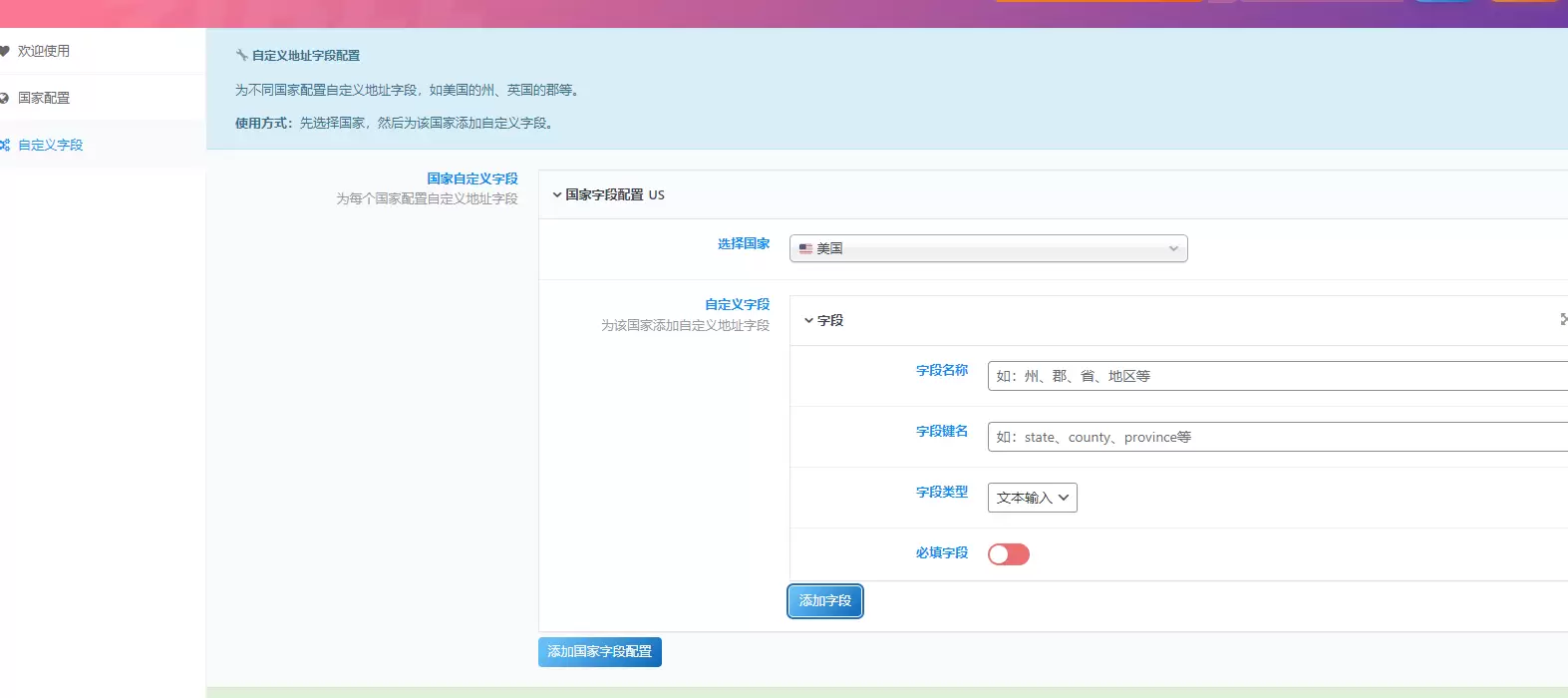Click the 选择国家 label
The width and height of the screenshot is (1568, 698).
tap(744, 243)
